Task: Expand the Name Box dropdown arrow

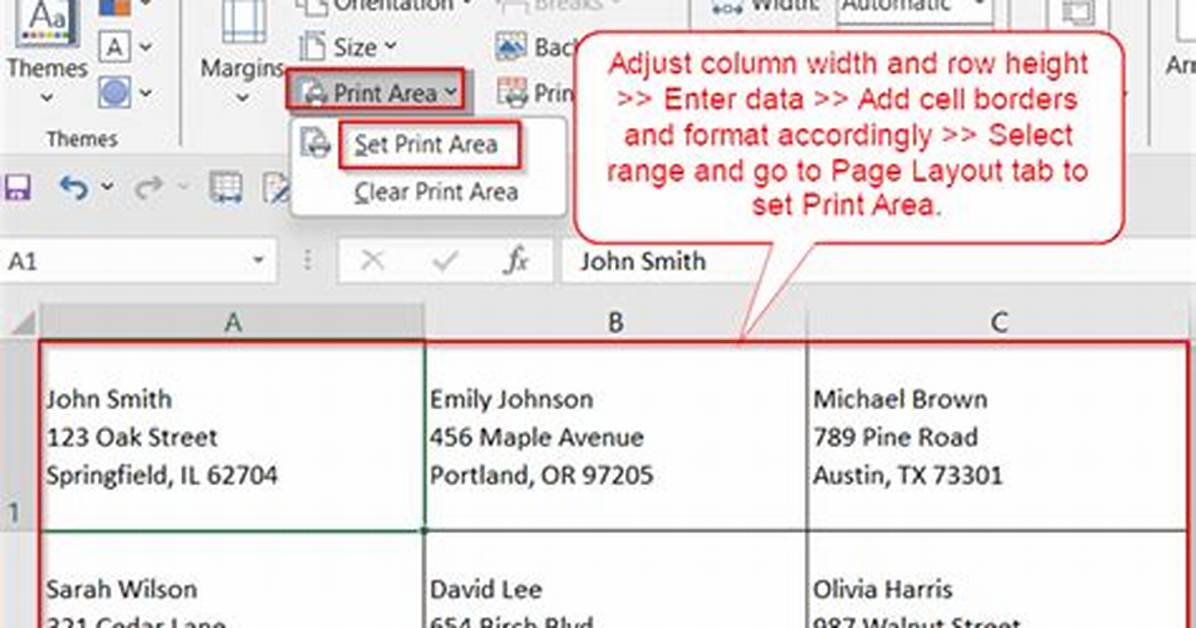Action: pyautogui.click(x=259, y=261)
